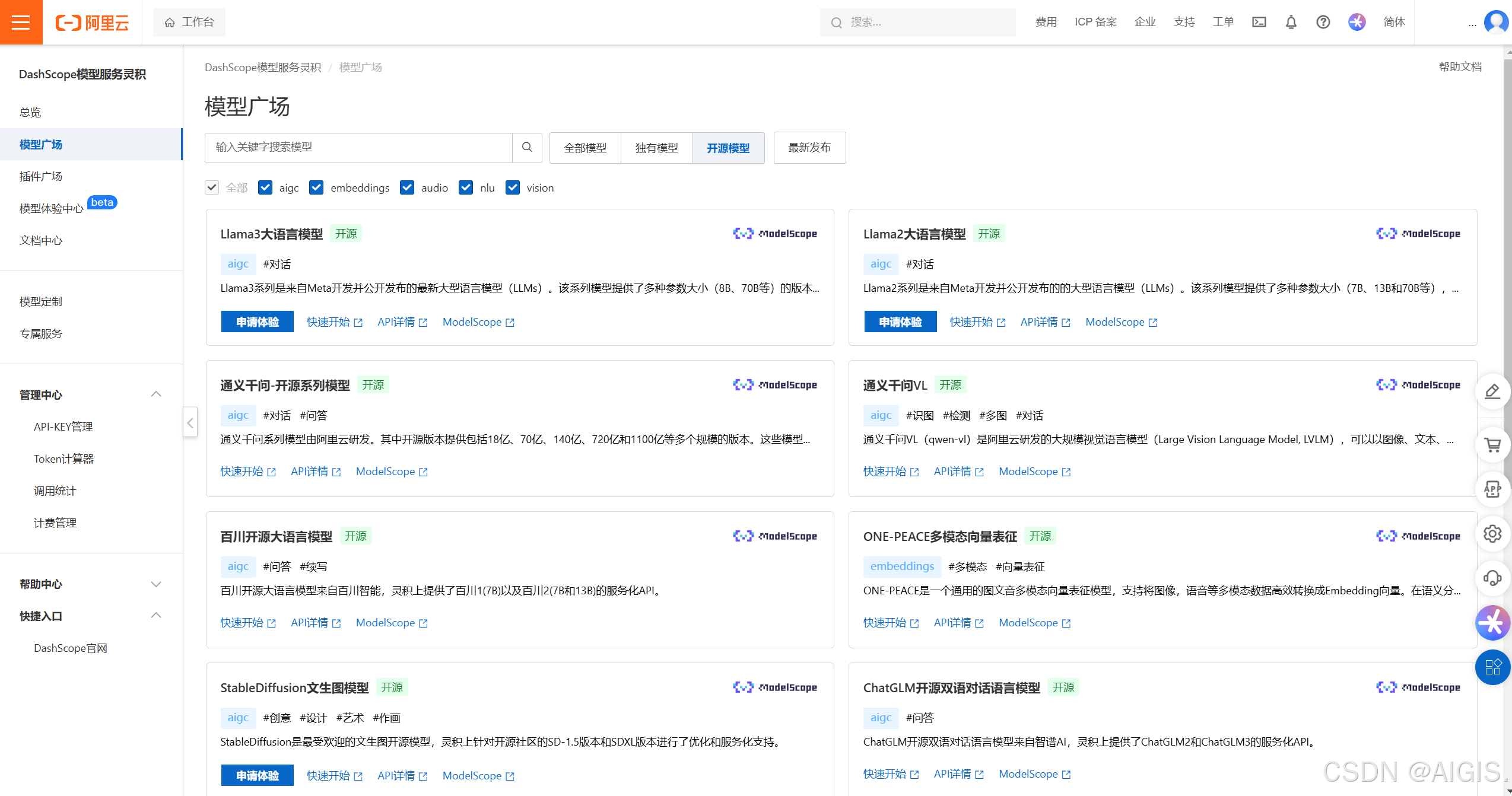Open the floating purple AI assistant button
The image size is (1512, 796).
(x=1492, y=623)
